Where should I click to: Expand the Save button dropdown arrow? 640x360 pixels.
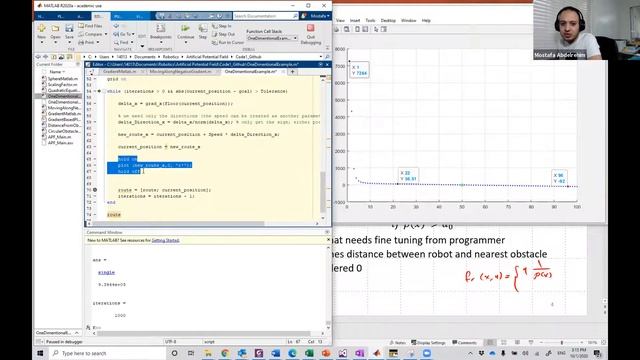(69, 42)
